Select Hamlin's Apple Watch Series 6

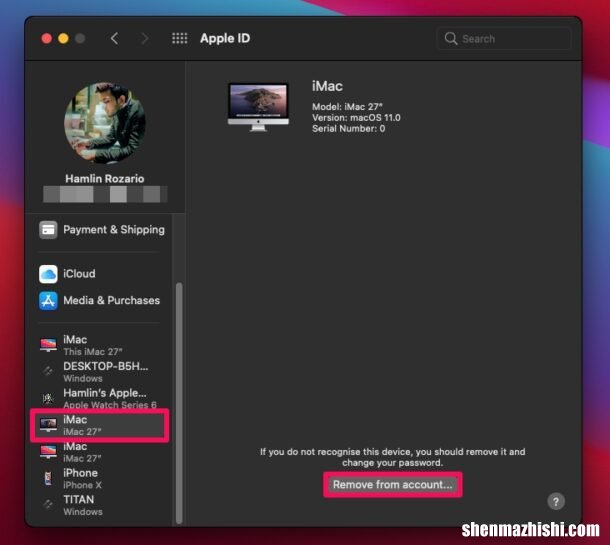pos(102,398)
